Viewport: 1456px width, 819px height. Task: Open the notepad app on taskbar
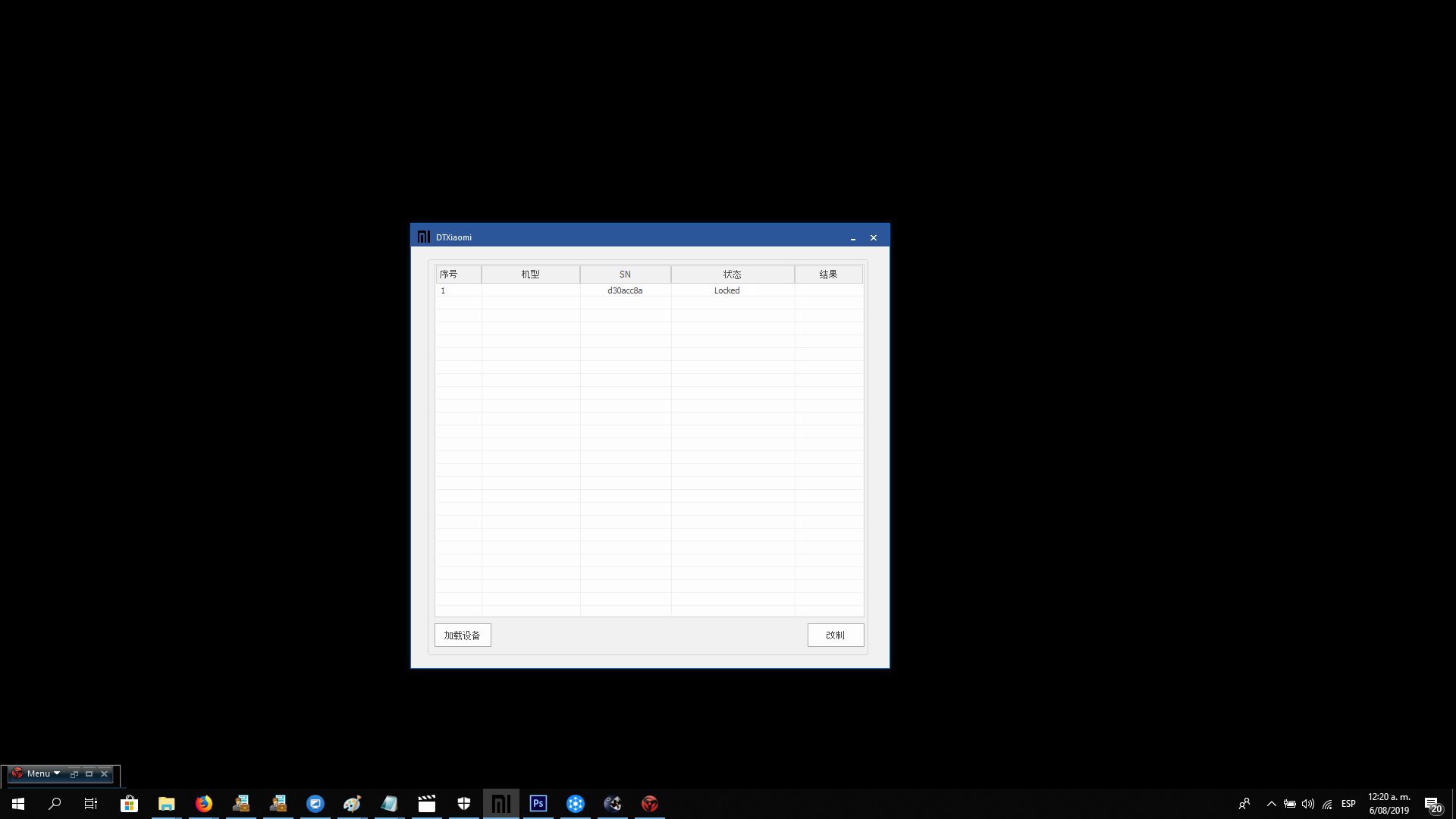click(x=390, y=804)
